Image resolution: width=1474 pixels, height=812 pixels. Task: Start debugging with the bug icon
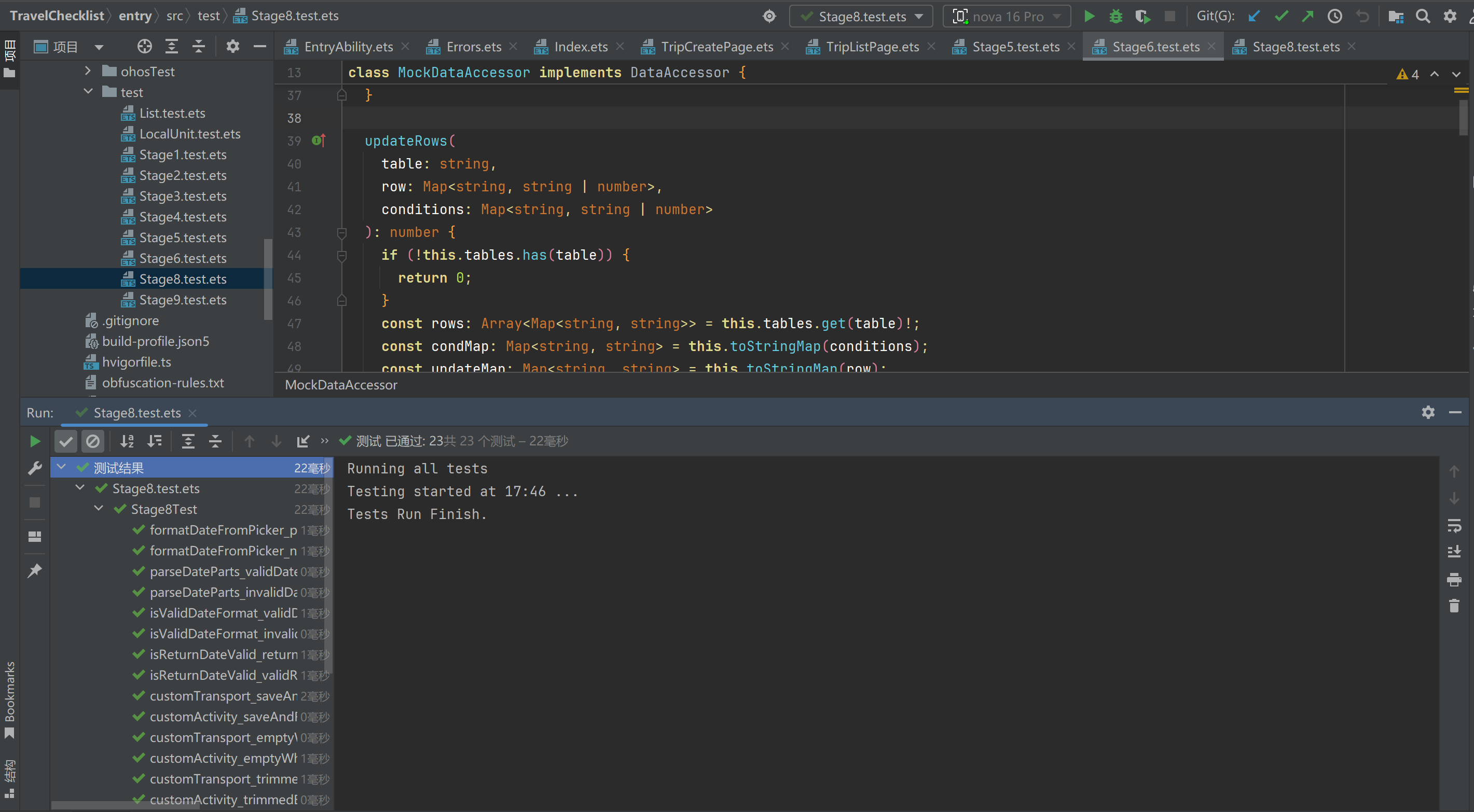1115,16
